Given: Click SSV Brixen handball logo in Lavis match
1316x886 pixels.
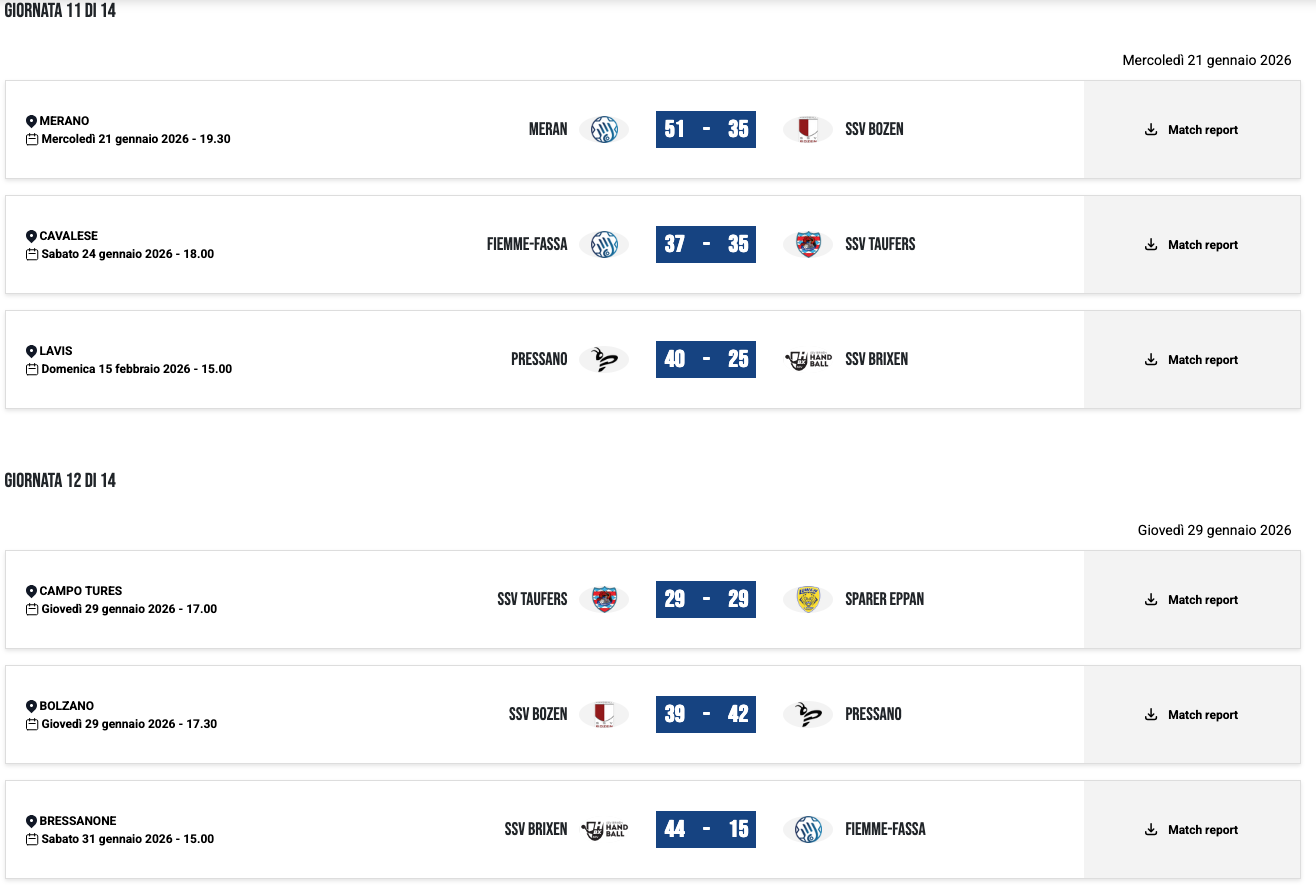Looking at the screenshot, I should click(808, 360).
